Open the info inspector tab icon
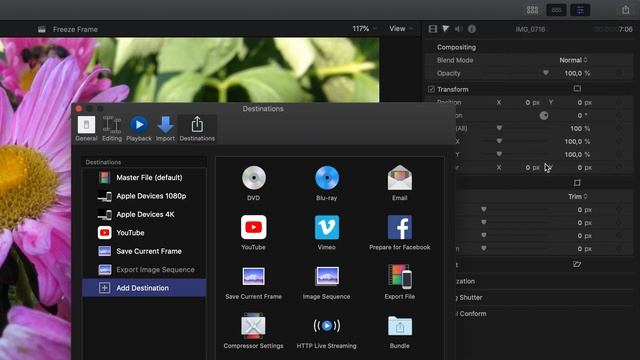The width and height of the screenshot is (640, 360). 472,29
